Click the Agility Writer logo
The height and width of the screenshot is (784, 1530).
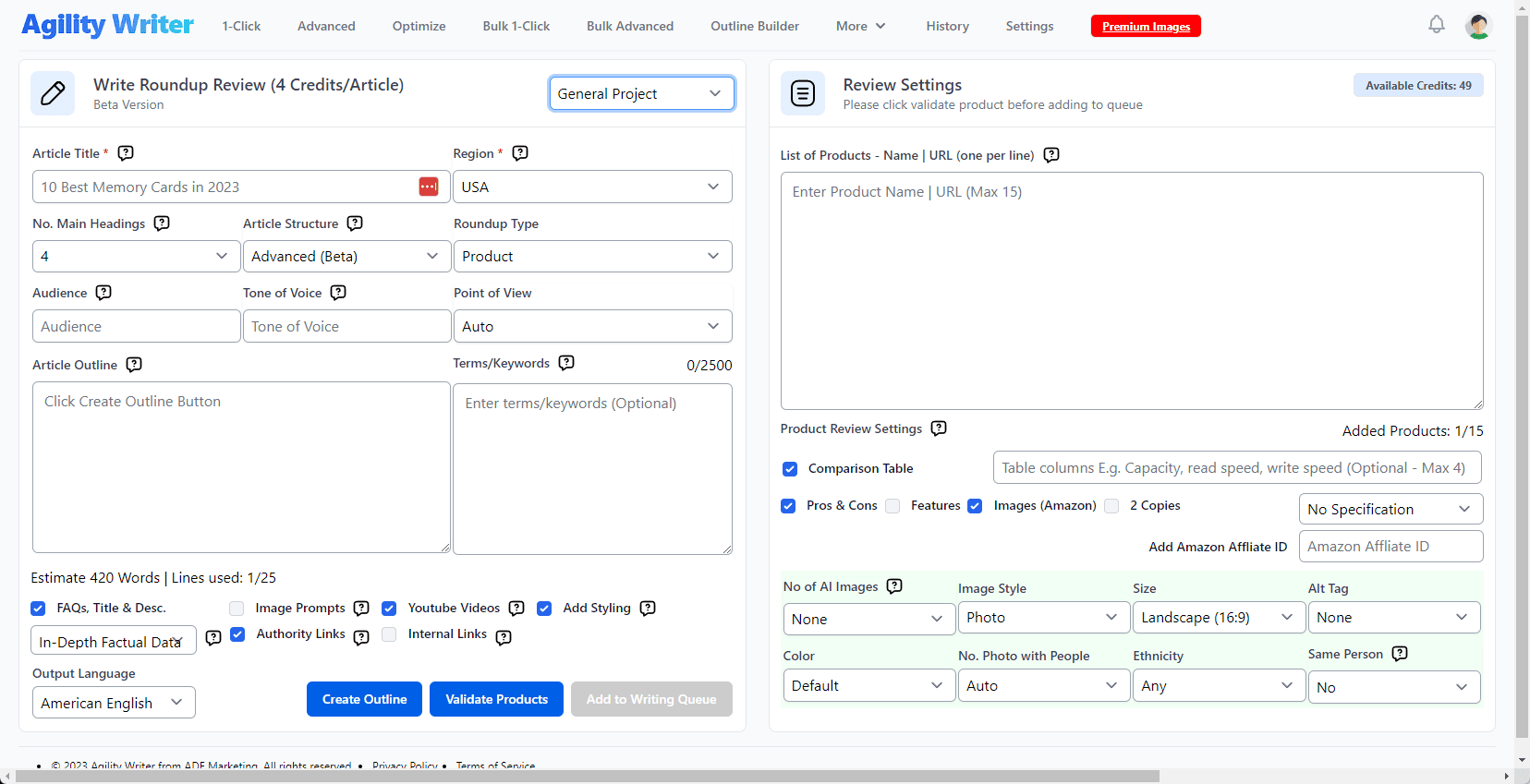point(107,25)
